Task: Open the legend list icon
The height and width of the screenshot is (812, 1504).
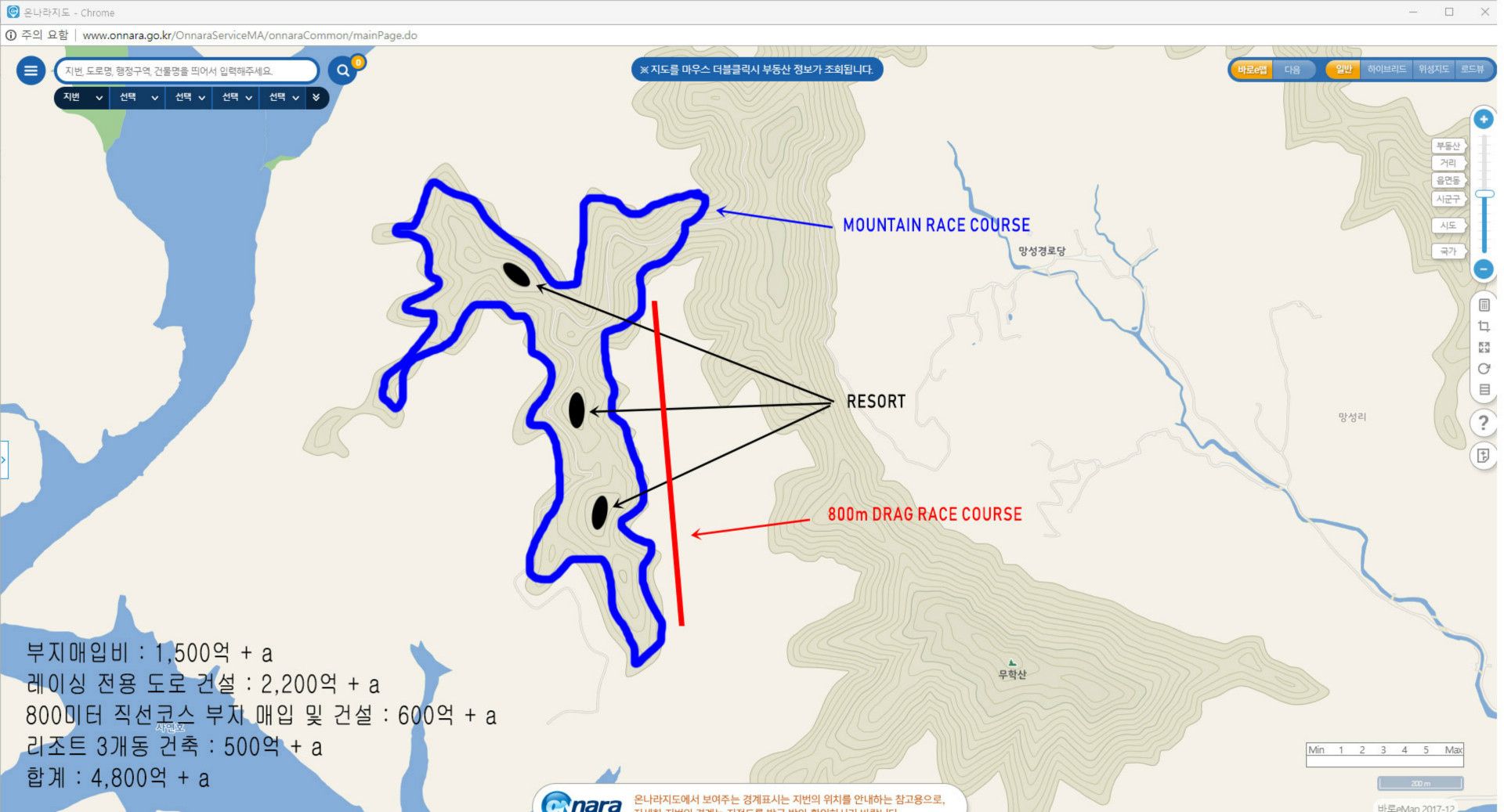Action: (x=1484, y=389)
